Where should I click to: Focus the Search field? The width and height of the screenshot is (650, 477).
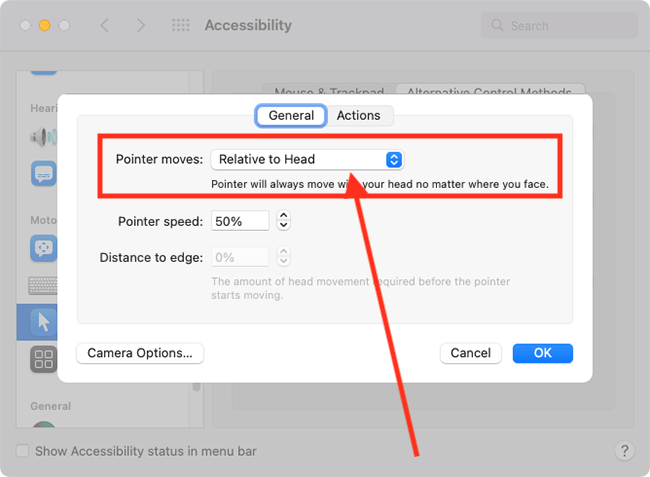[x=559, y=26]
